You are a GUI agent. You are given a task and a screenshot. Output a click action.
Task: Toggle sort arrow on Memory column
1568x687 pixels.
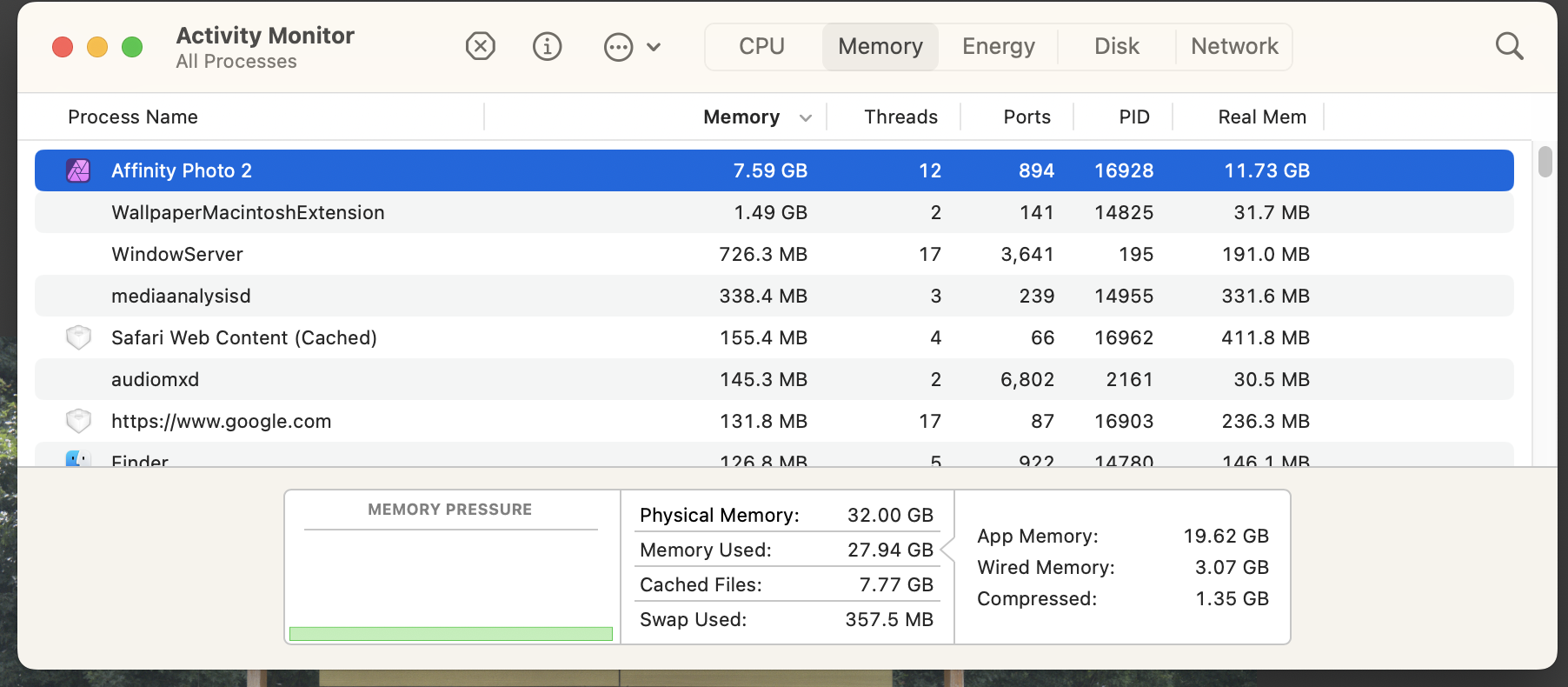click(x=806, y=118)
